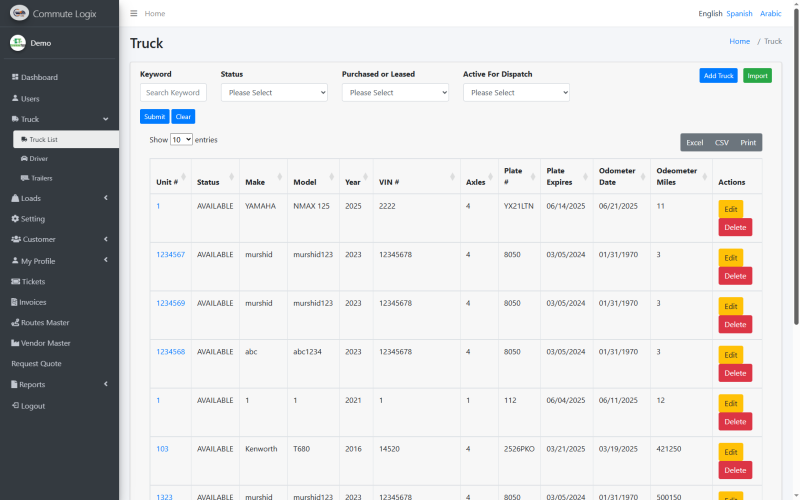Expand the Reports submenu chevron
Screen dimensions: 800x500
(106, 384)
